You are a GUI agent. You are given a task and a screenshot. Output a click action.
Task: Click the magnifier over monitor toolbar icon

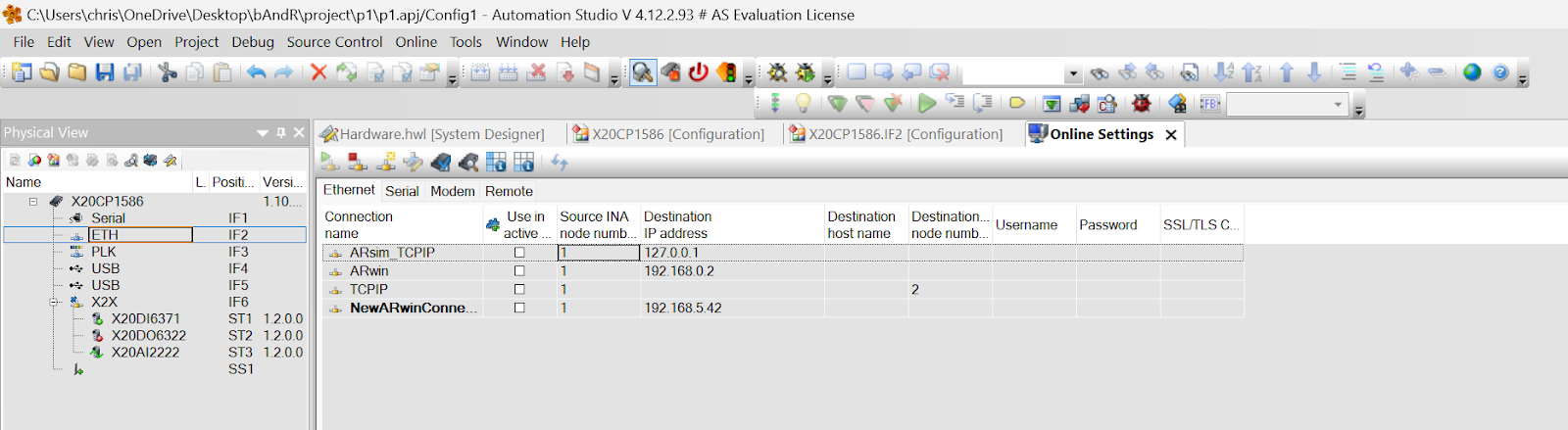(642, 72)
